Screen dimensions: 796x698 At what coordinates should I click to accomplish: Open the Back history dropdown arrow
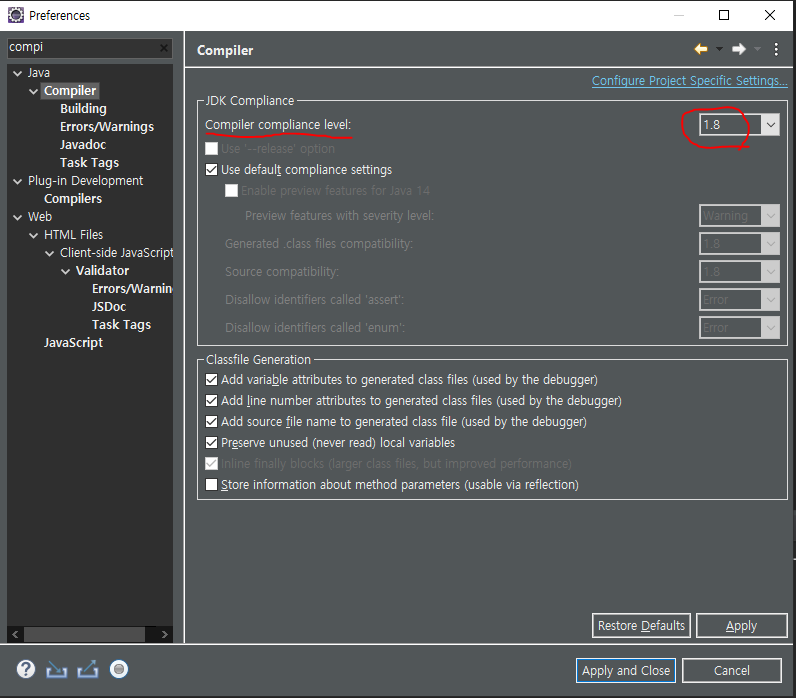point(719,49)
